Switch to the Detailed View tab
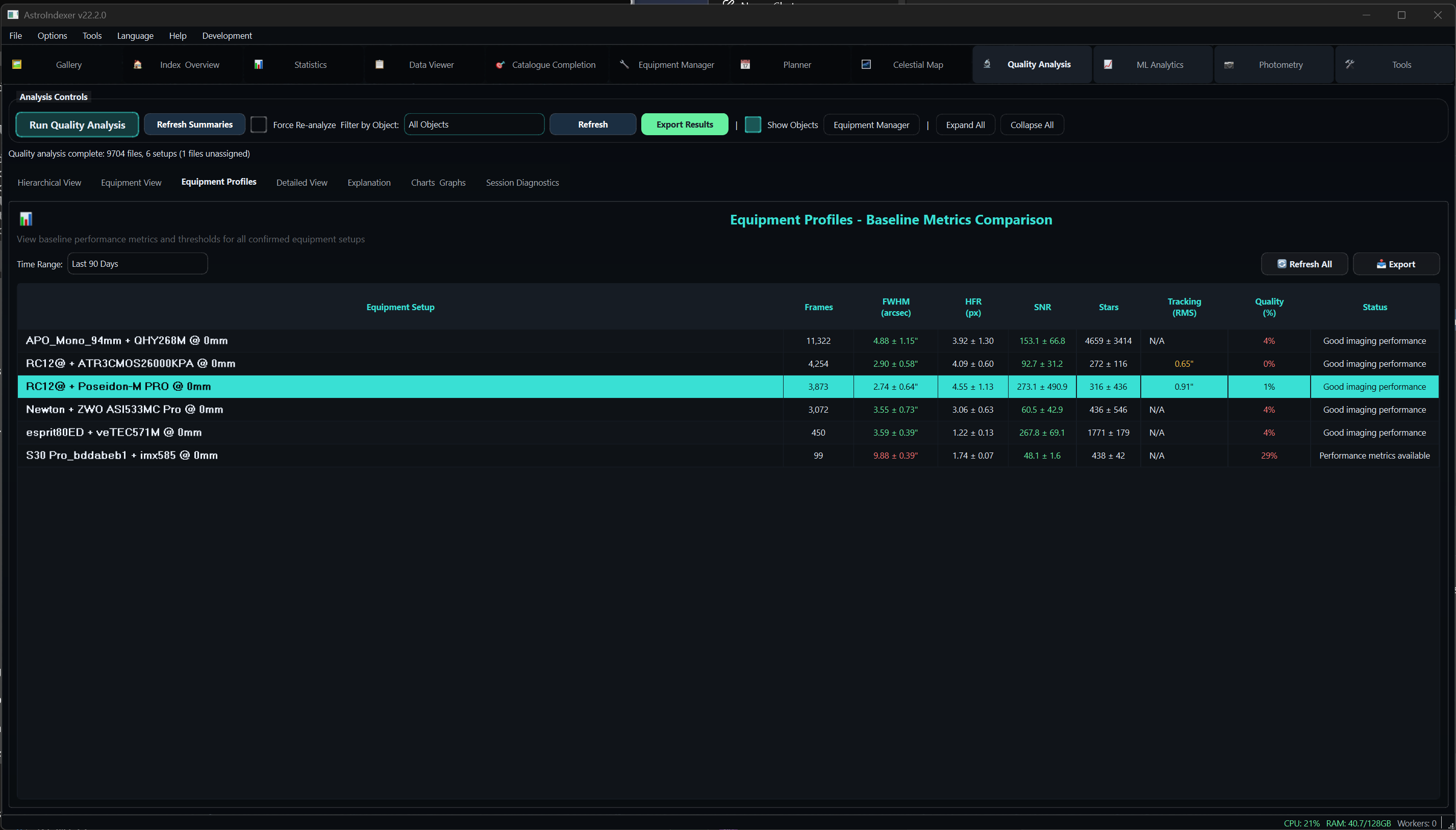The image size is (1456, 830). [x=302, y=183]
